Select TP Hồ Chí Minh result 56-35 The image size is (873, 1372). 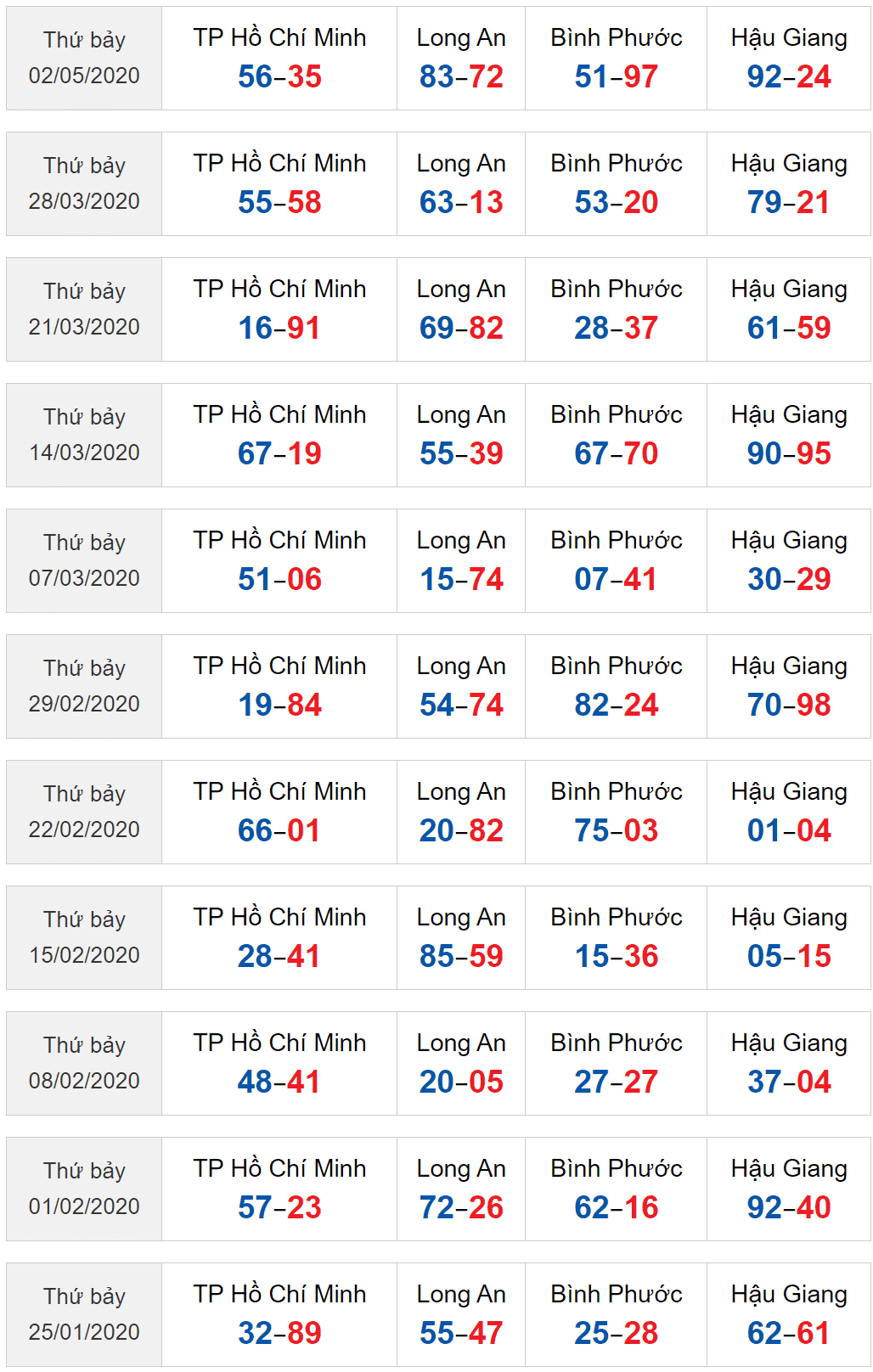[x=279, y=77]
